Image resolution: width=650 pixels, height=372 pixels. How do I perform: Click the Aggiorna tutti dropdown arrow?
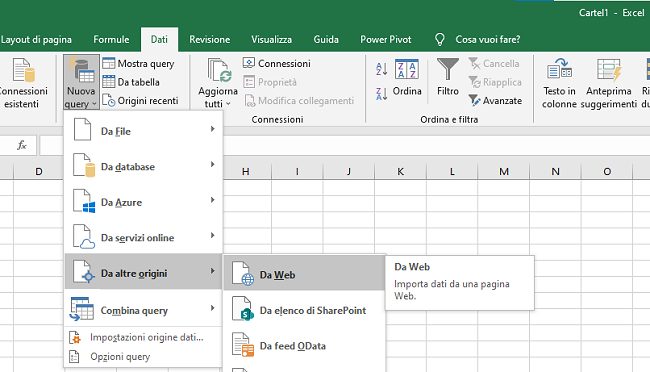pos(228,103)
